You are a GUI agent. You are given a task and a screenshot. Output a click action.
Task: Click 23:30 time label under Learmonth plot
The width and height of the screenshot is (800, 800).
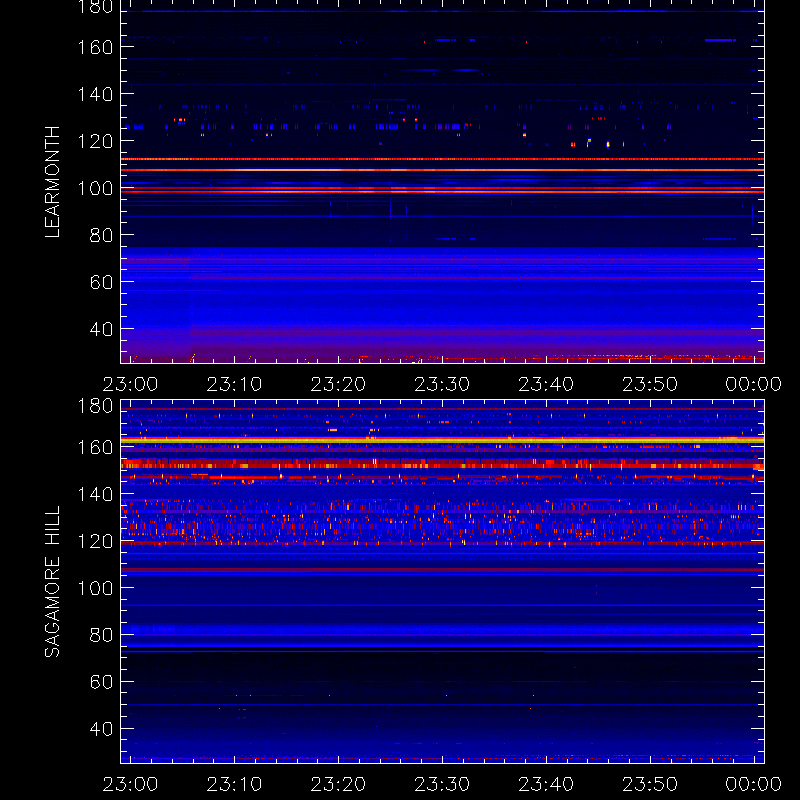click(x=442, y=384)
